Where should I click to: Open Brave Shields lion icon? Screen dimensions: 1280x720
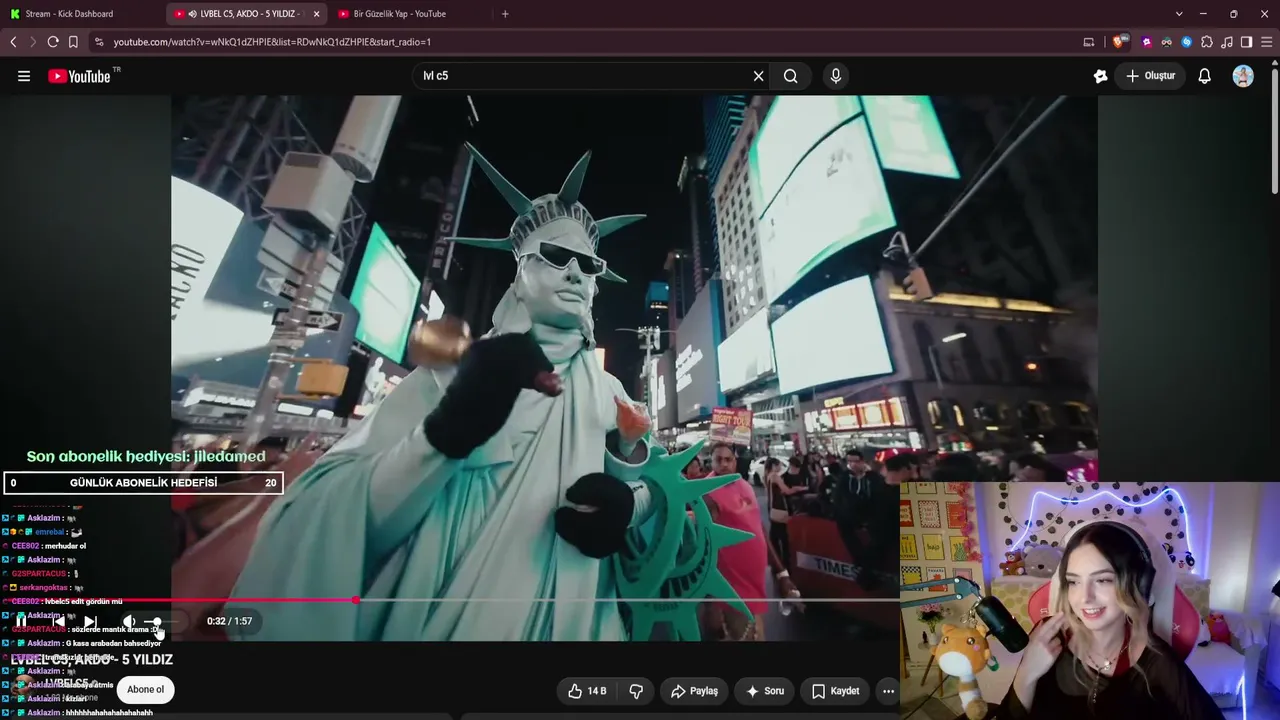tap(1119, 42)
